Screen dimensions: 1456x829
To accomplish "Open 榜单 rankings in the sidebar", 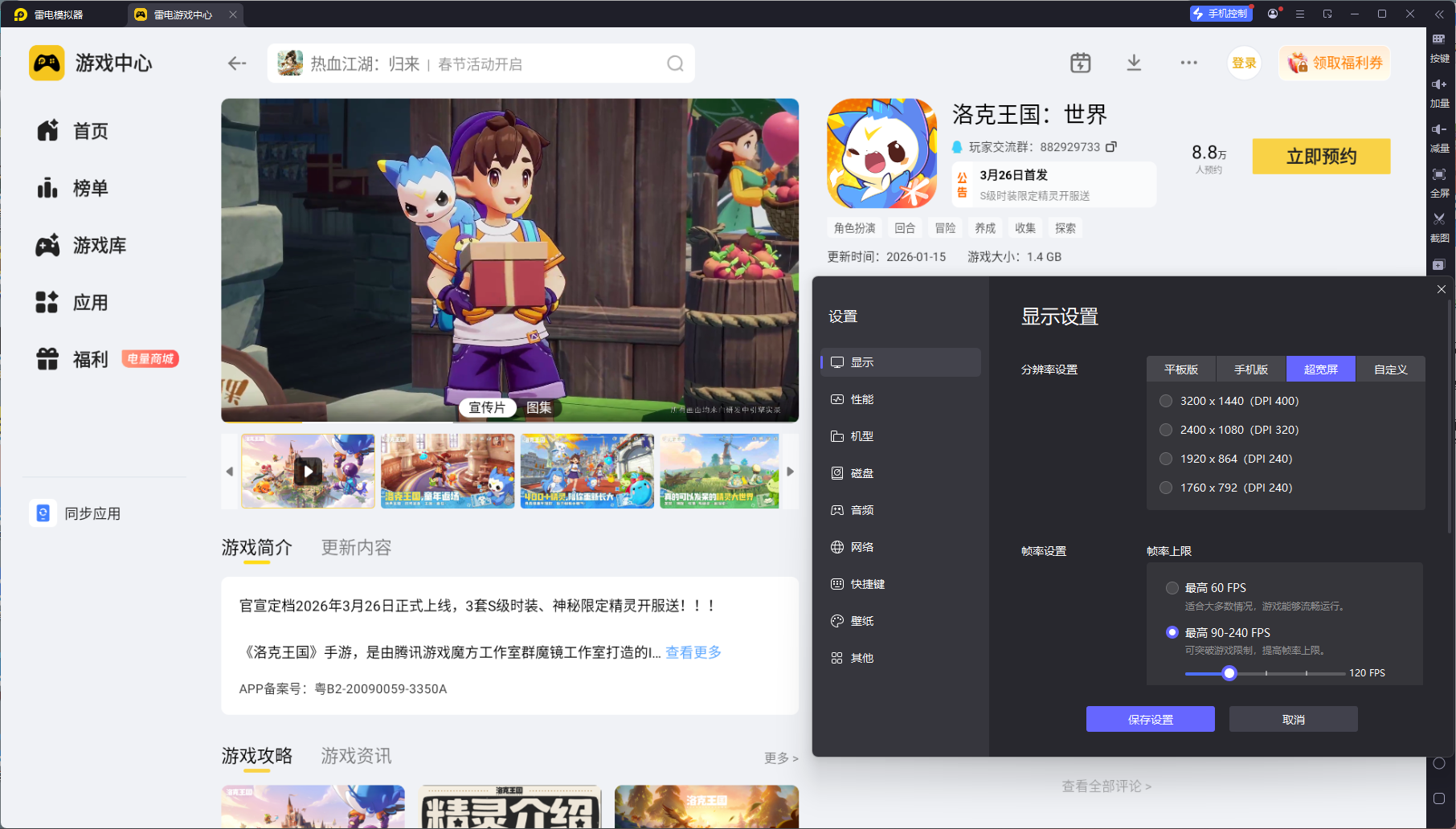I will [x=72, y=188].
